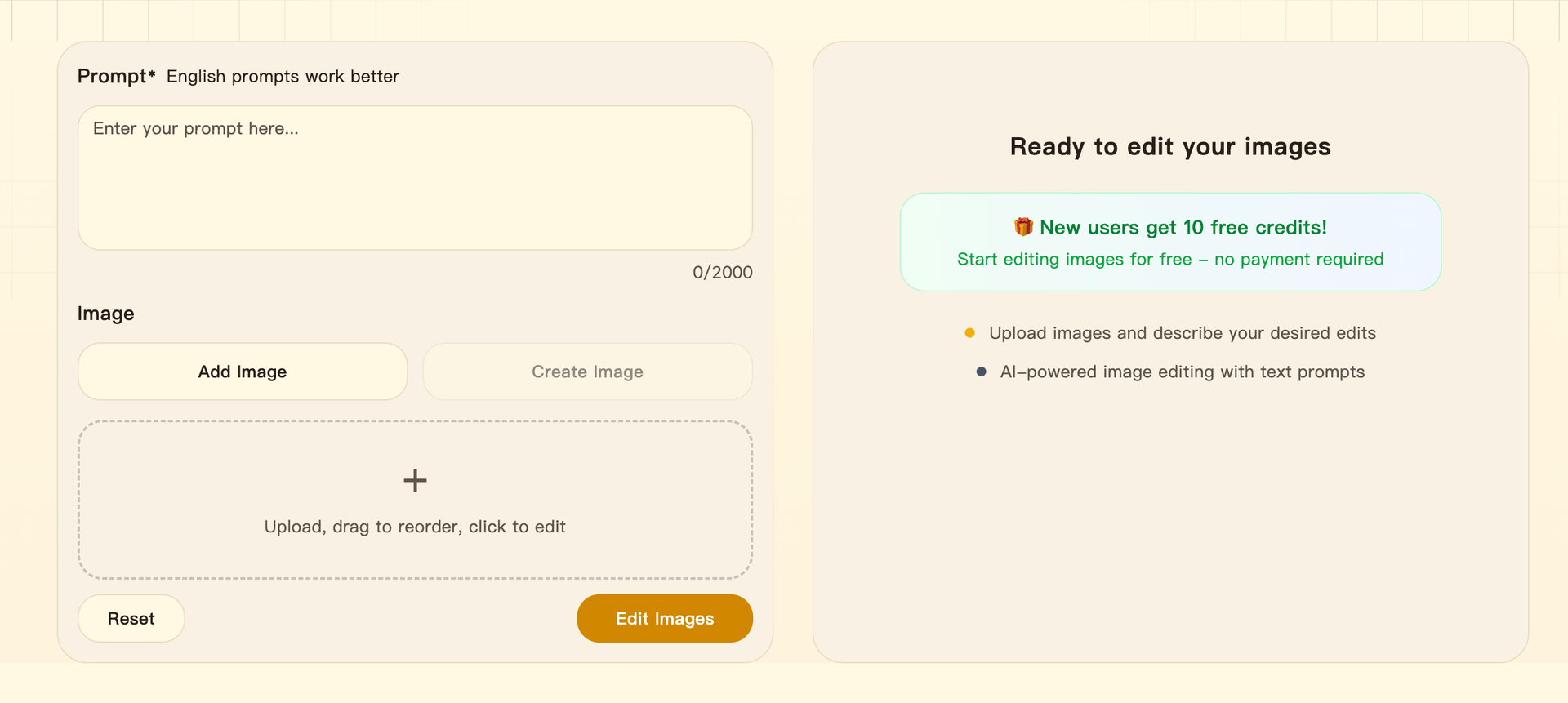1568x703 pixels.
Task: Click "AI-powered image editing with text prompts" line
Action: click(x=1182, y=372)
